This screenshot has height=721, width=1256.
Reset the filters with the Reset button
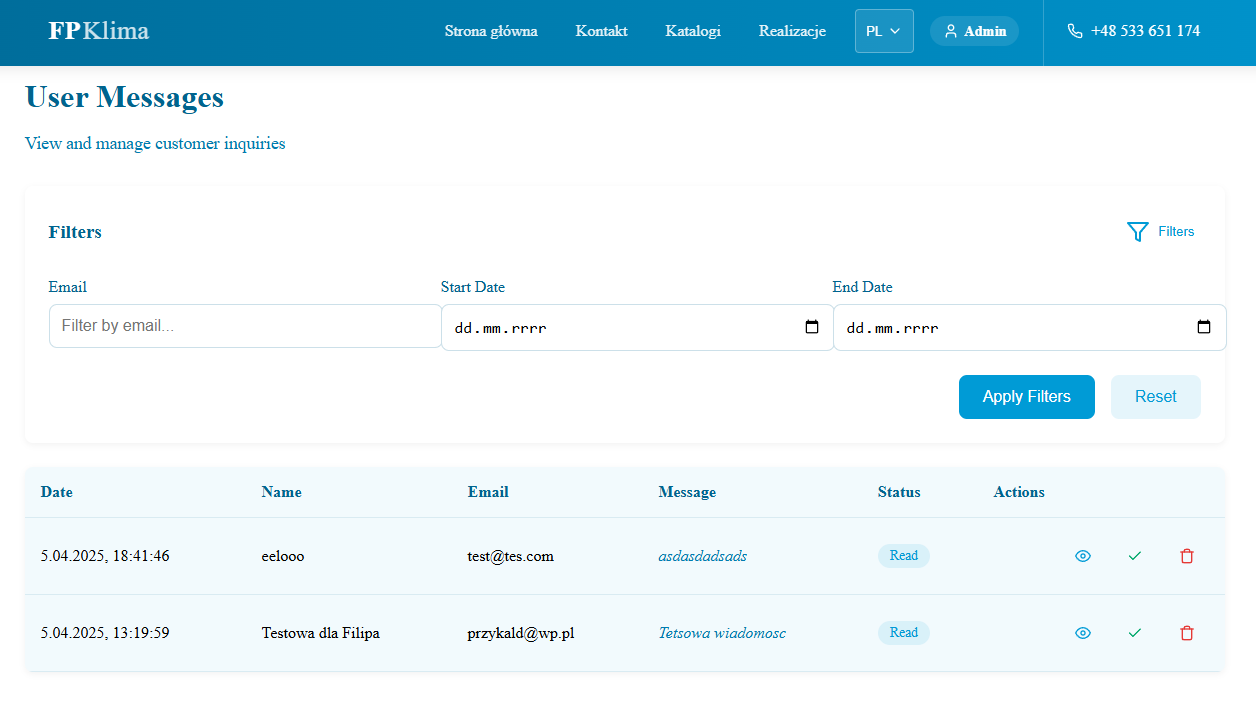click(1155, 397)
